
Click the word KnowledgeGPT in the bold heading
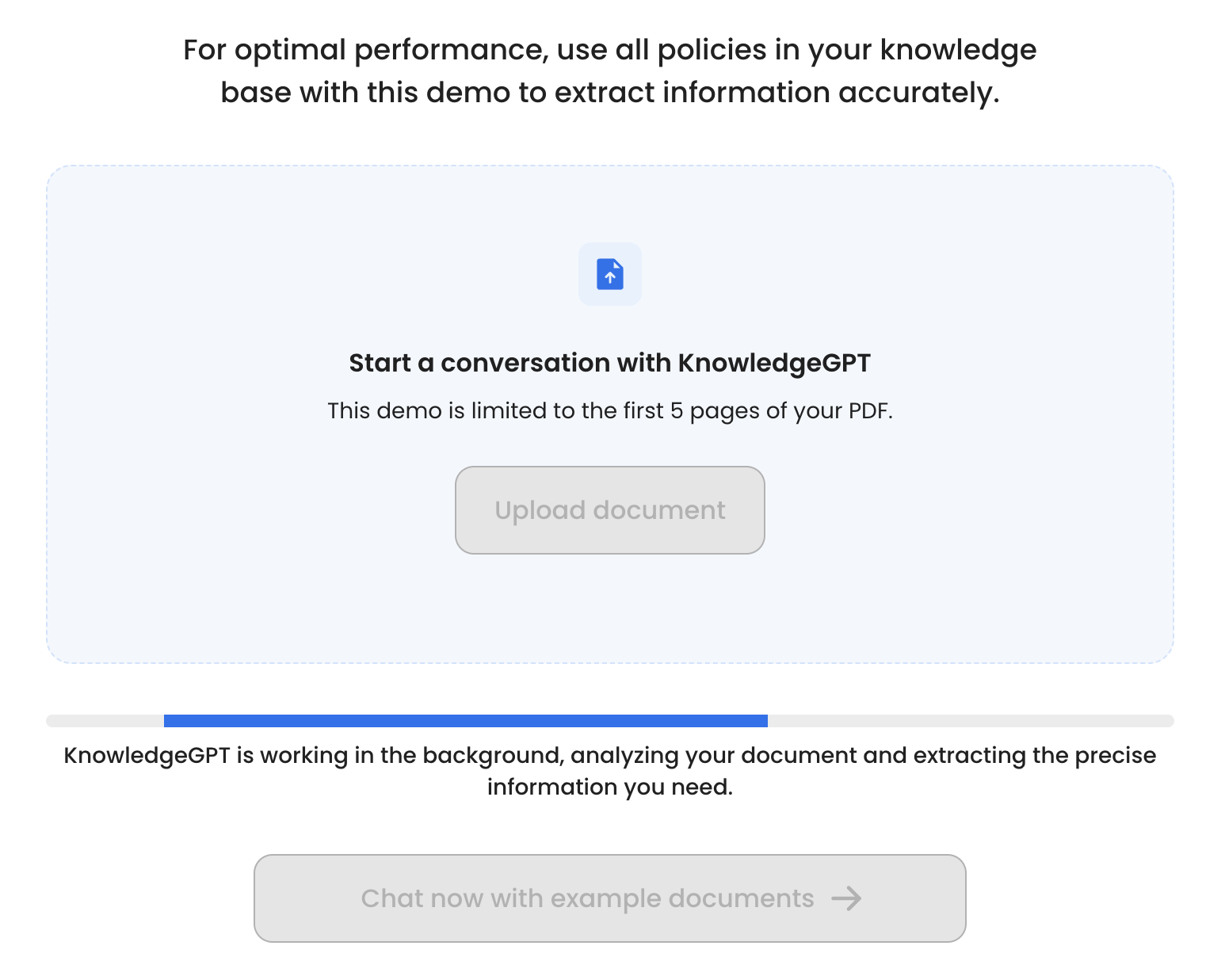(x=773, y=363)
